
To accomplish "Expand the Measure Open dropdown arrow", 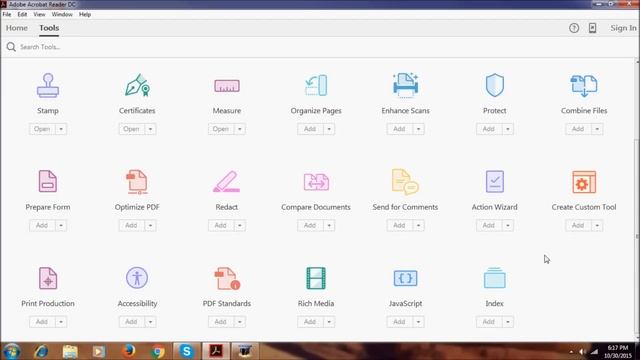I will pos(240,129).
